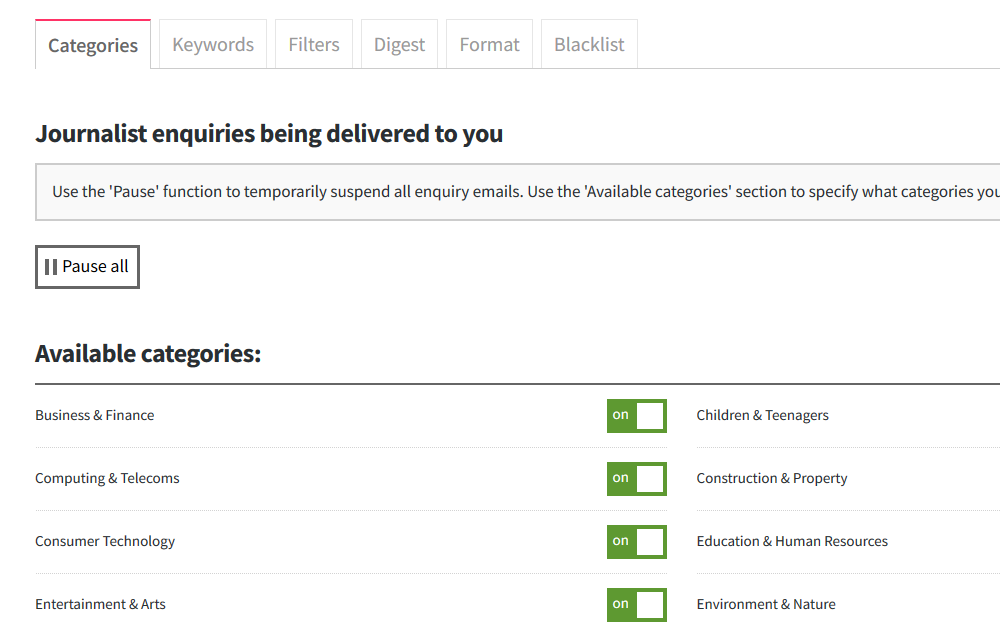
Task: Open the Blacklist tab
Action: (589, 44)
